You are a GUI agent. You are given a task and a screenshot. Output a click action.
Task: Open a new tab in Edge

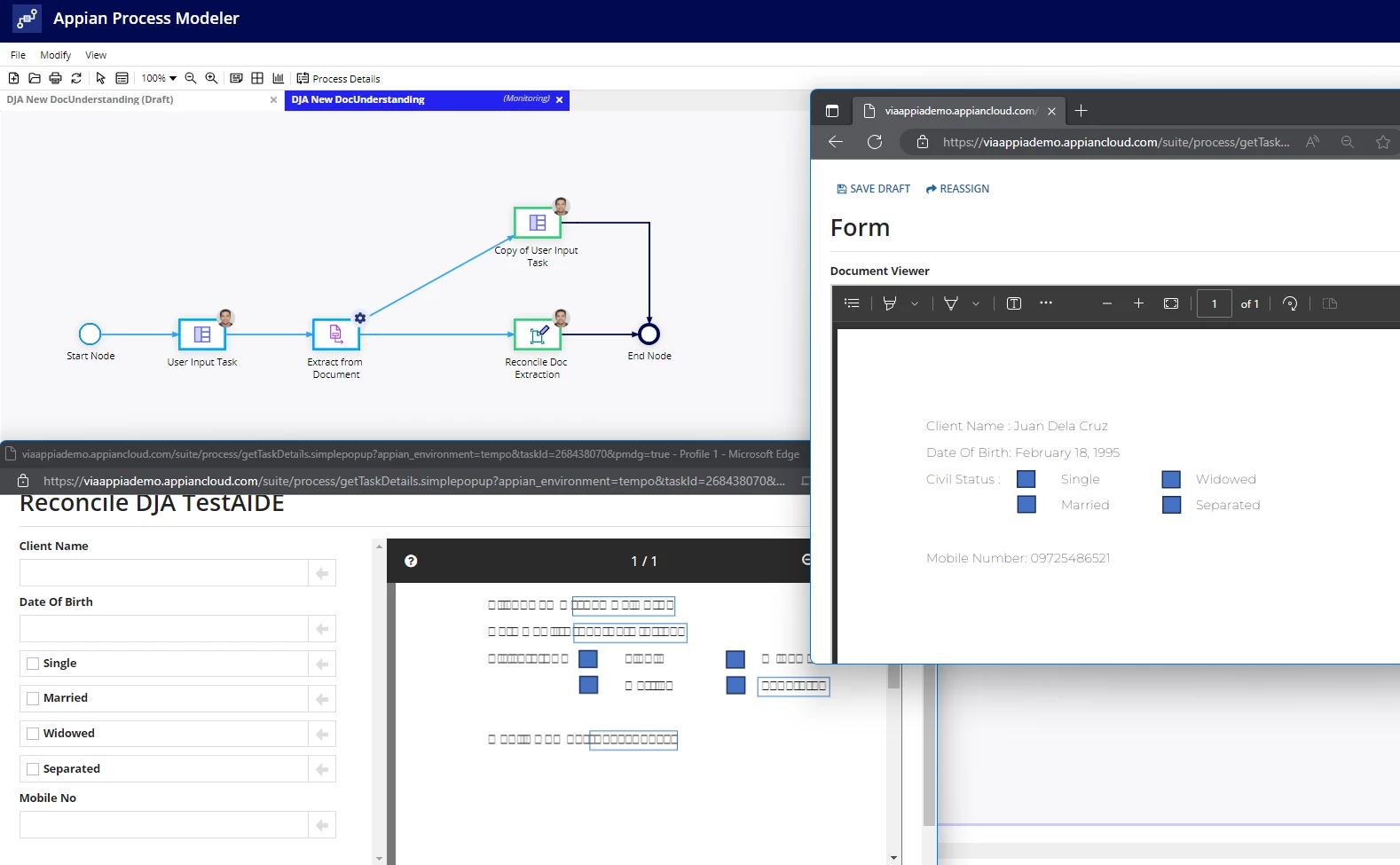pyautogui.click(x=1081, y=111)
